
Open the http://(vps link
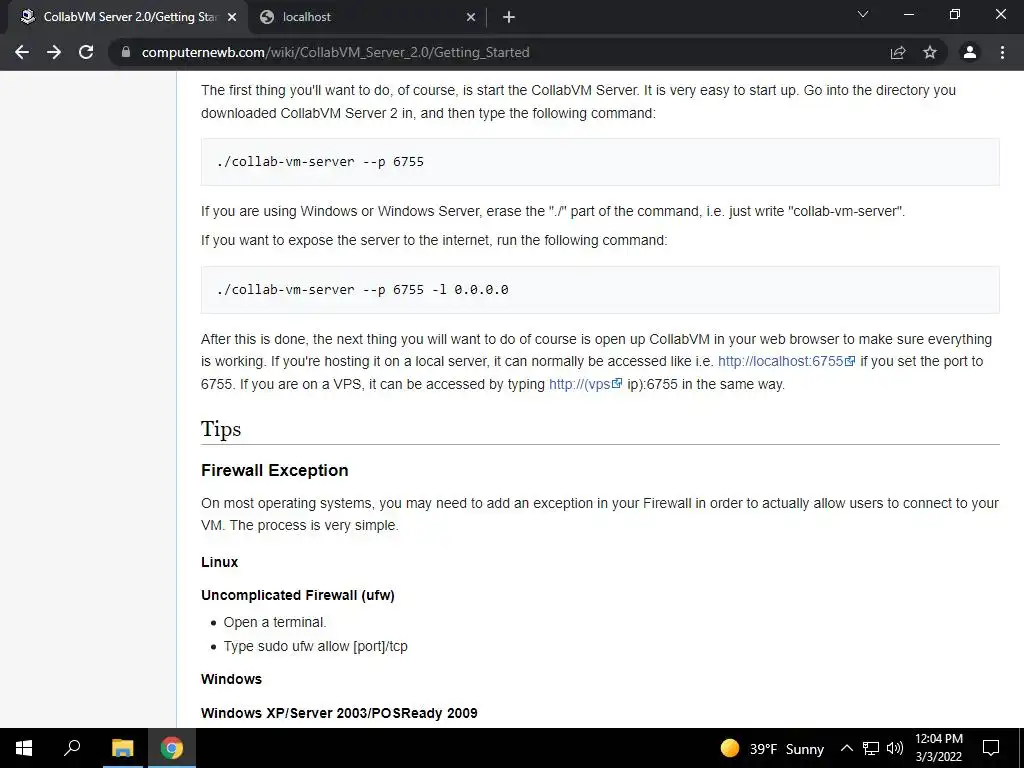[x=584, y=384]
